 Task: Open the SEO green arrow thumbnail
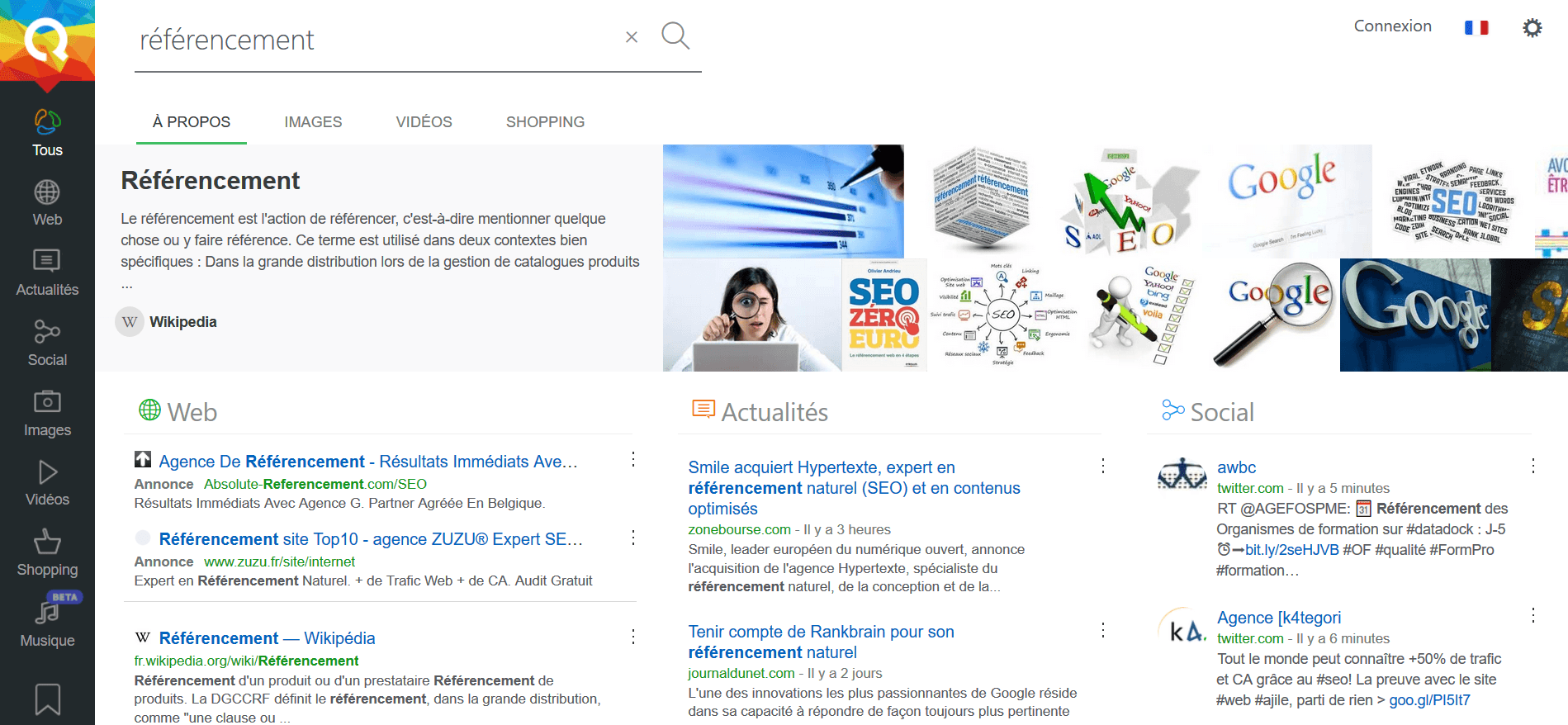1128,201
